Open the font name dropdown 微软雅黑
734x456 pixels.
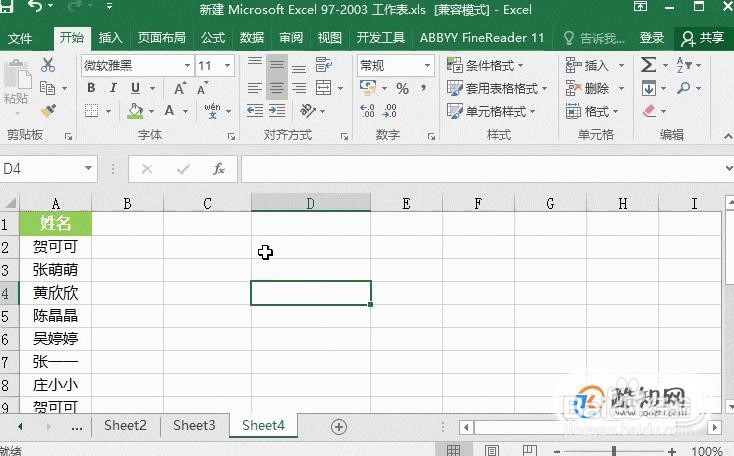187,66
